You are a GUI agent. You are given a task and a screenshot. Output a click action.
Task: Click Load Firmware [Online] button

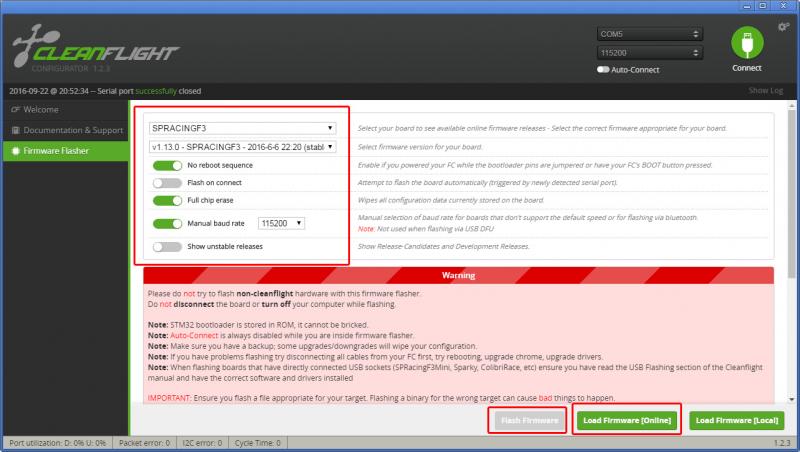pyautogui.click(x=626, y=421)
